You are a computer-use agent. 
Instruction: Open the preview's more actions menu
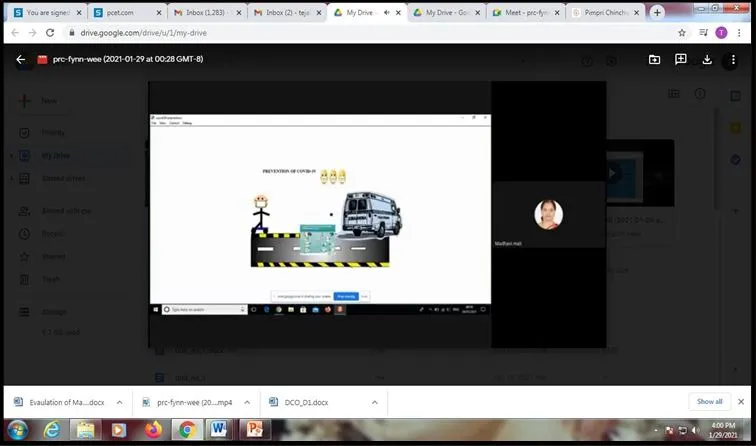coord(733,59)
